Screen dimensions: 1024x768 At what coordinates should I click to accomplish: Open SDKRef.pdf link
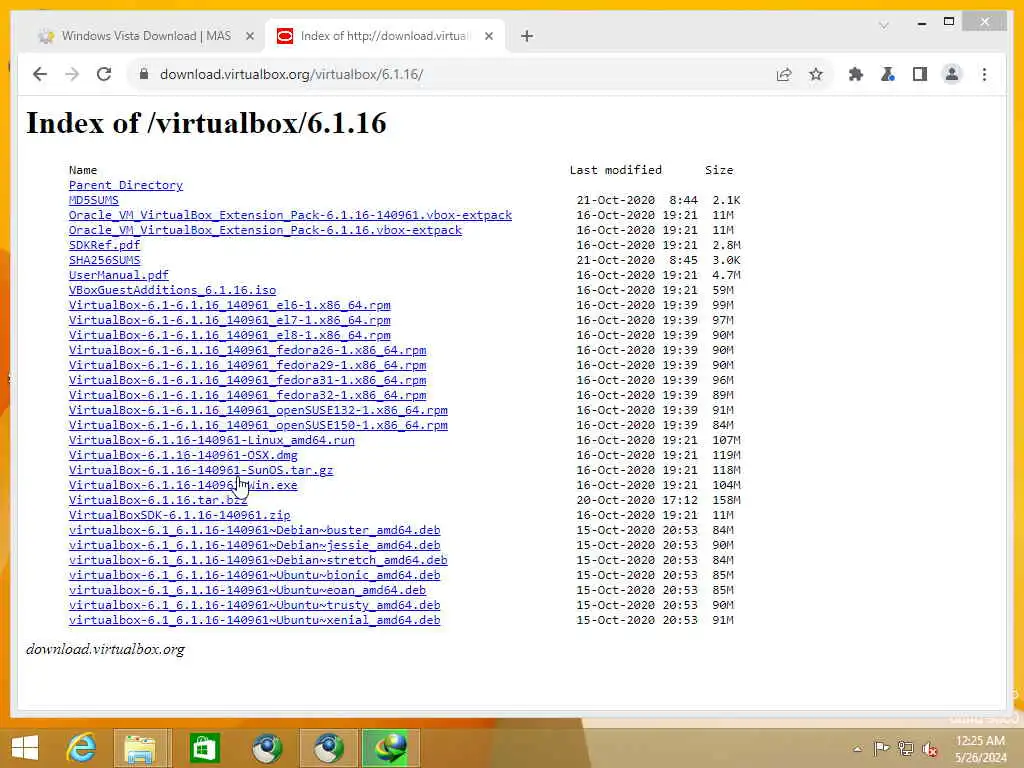point(104,246)
